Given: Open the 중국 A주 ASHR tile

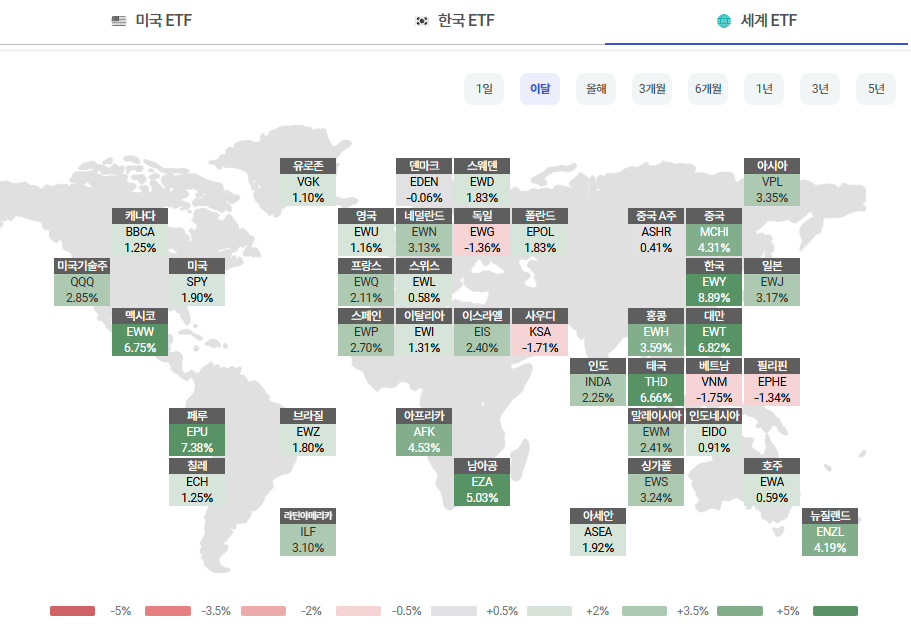Looking at the screenshot, I should (656, 232).
